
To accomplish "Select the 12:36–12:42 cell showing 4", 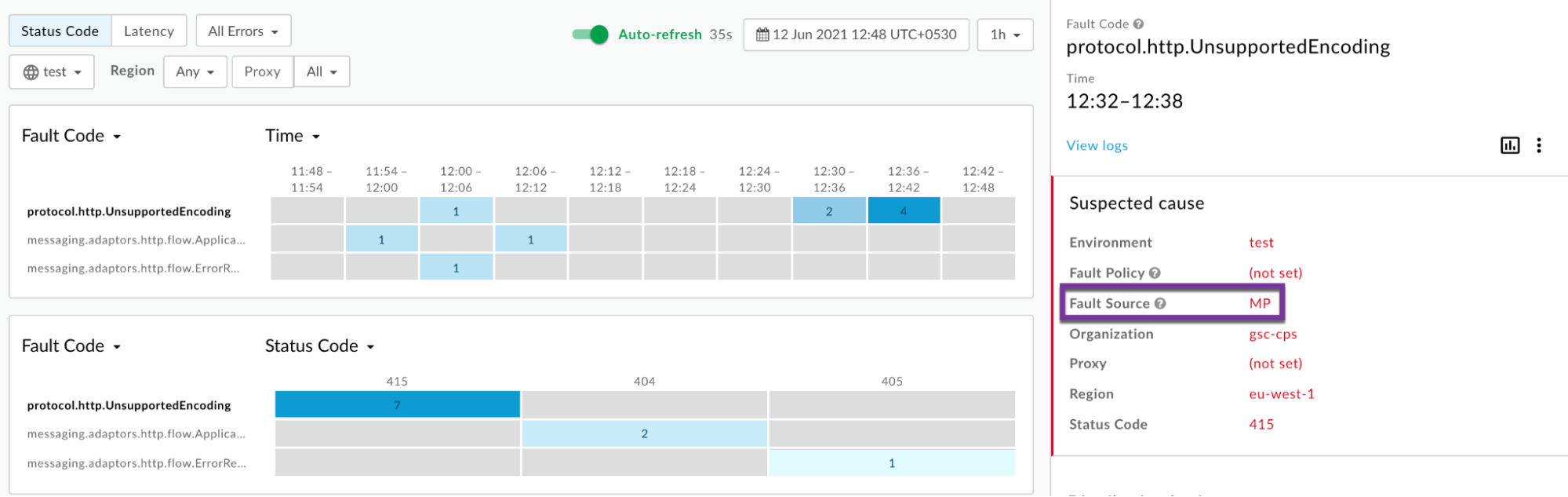I will coord(904,211).
